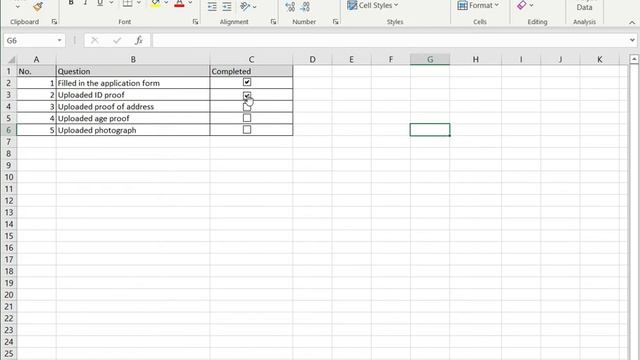Click the 'Completed' header cell
This screenshot has width=640, height=360.
[x=251, y=71]
